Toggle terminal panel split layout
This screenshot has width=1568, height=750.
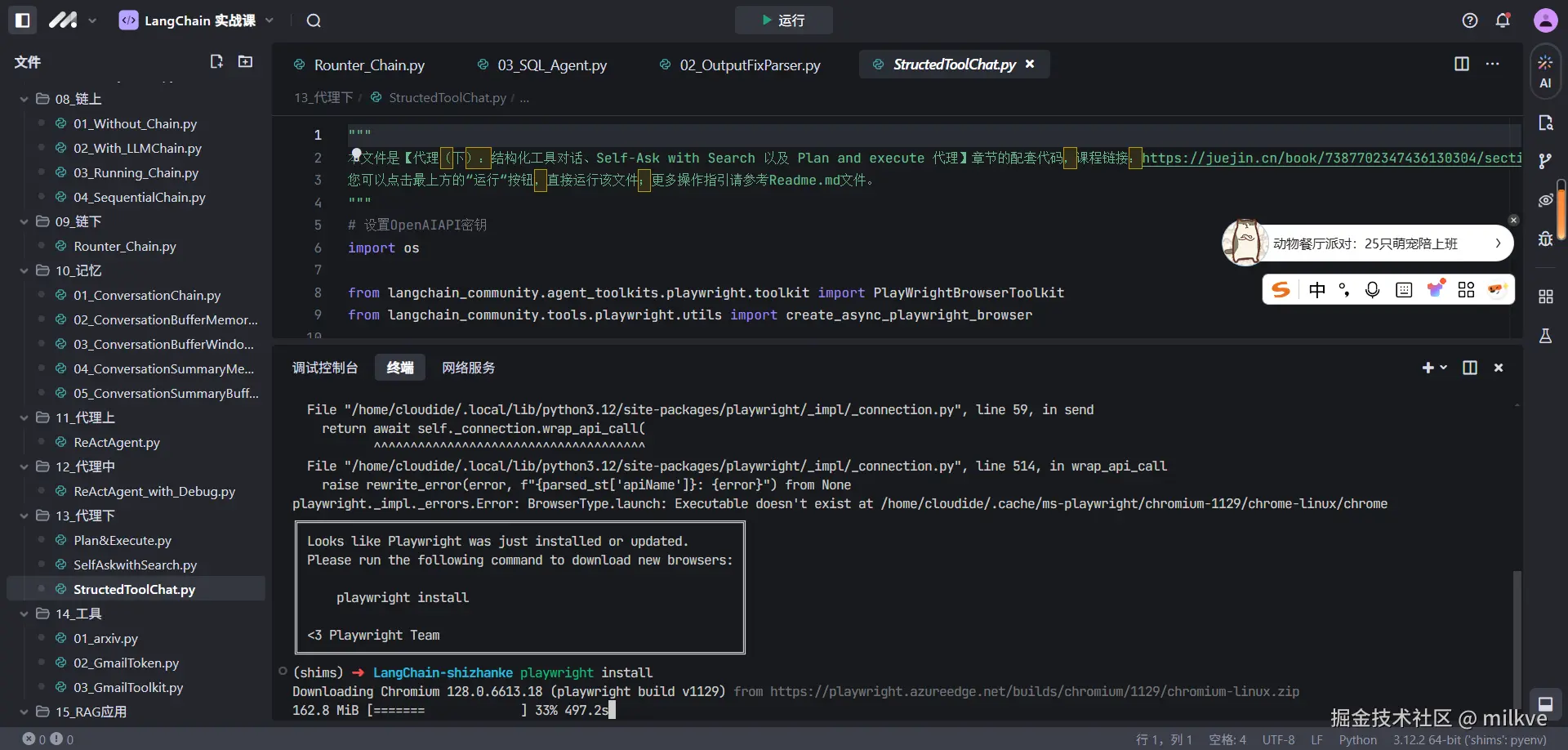(1470, 368)
